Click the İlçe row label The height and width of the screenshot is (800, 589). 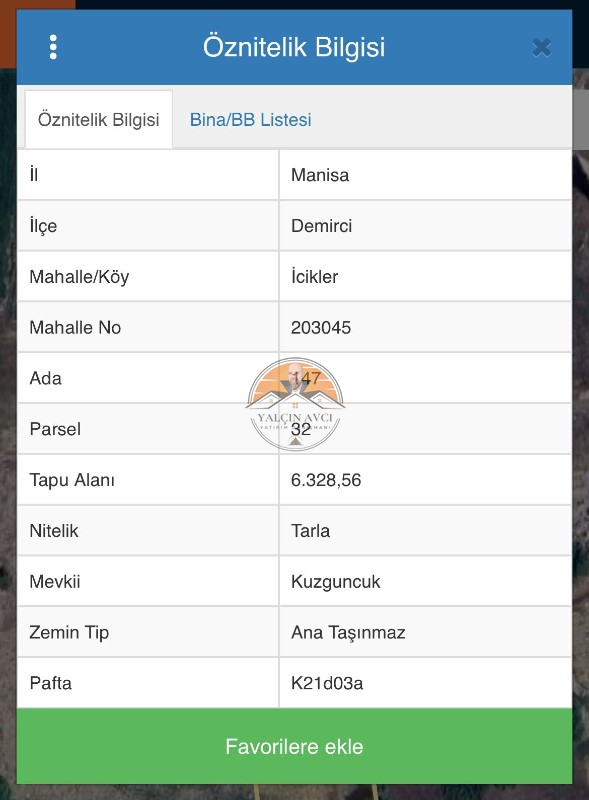43,226
